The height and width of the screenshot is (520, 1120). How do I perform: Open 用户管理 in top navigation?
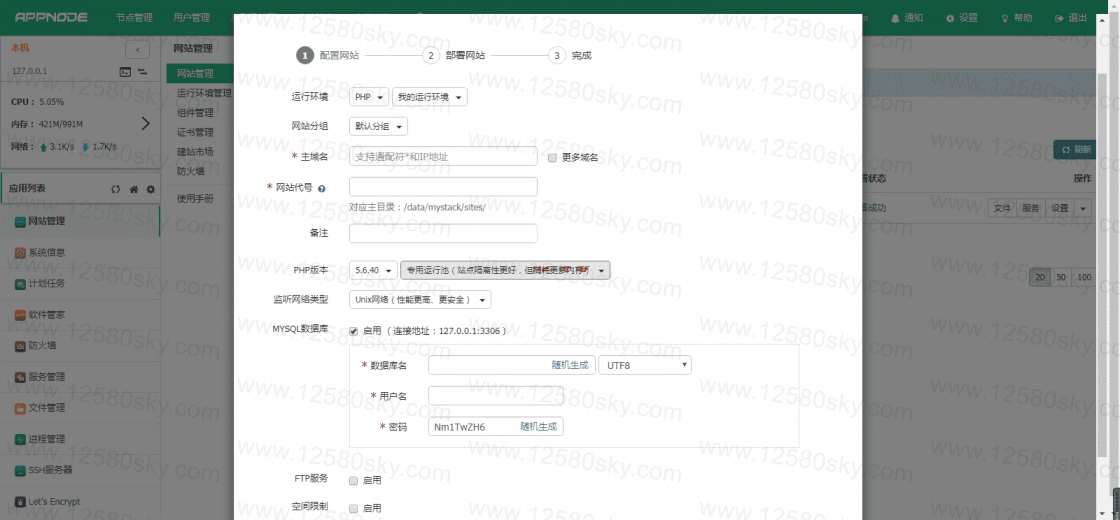pyautogui.click(x=191, y=18)
